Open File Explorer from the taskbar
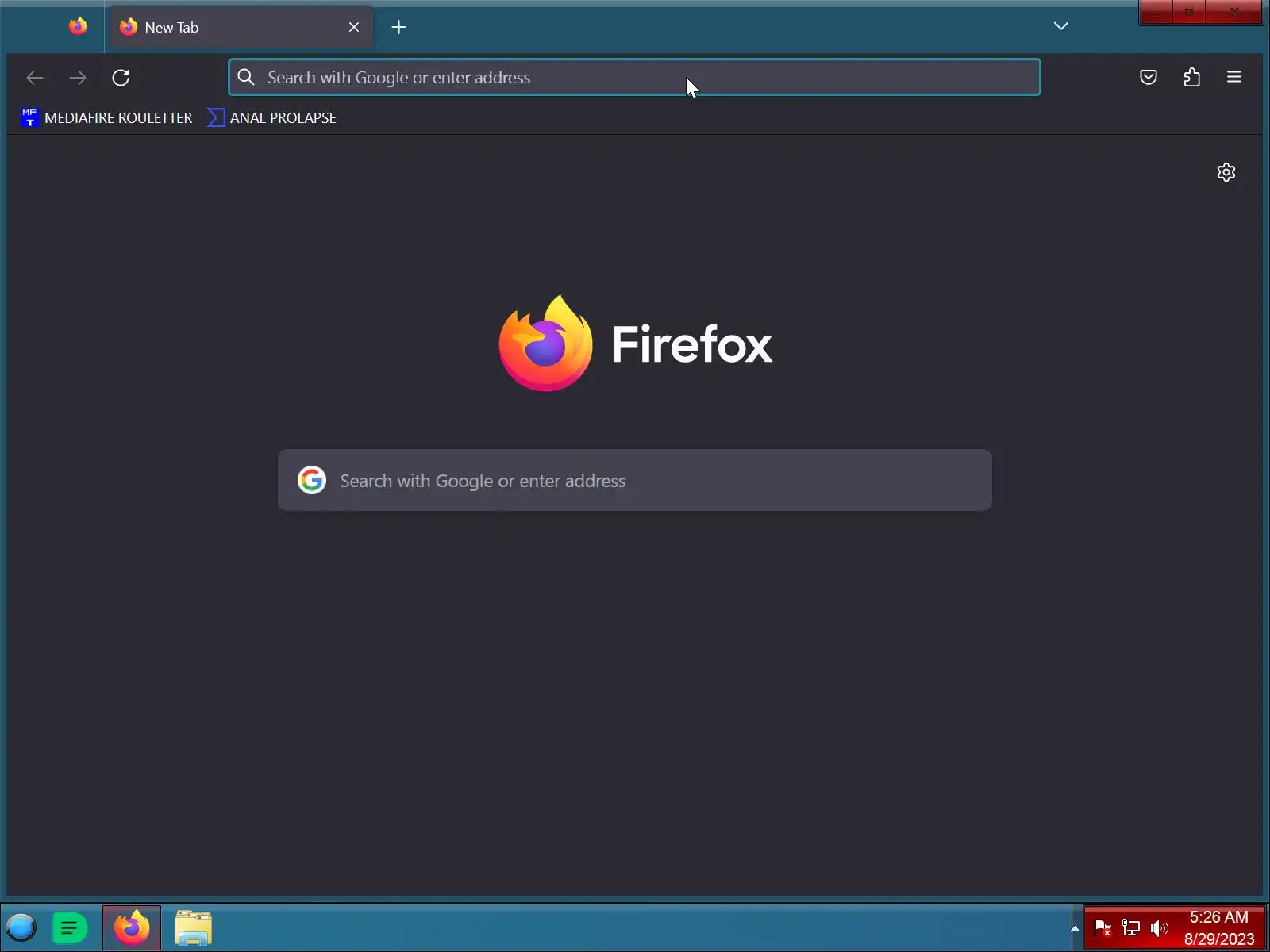Image resolution: width=1270 pixels, height=952 pixels. pyautogui.click(x=193, y=927)
